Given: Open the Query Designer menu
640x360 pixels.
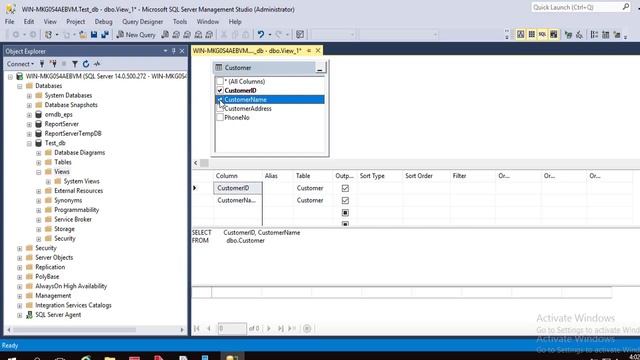Looking at the screenshot, I should pyautogui.click(x=142, y=22).
